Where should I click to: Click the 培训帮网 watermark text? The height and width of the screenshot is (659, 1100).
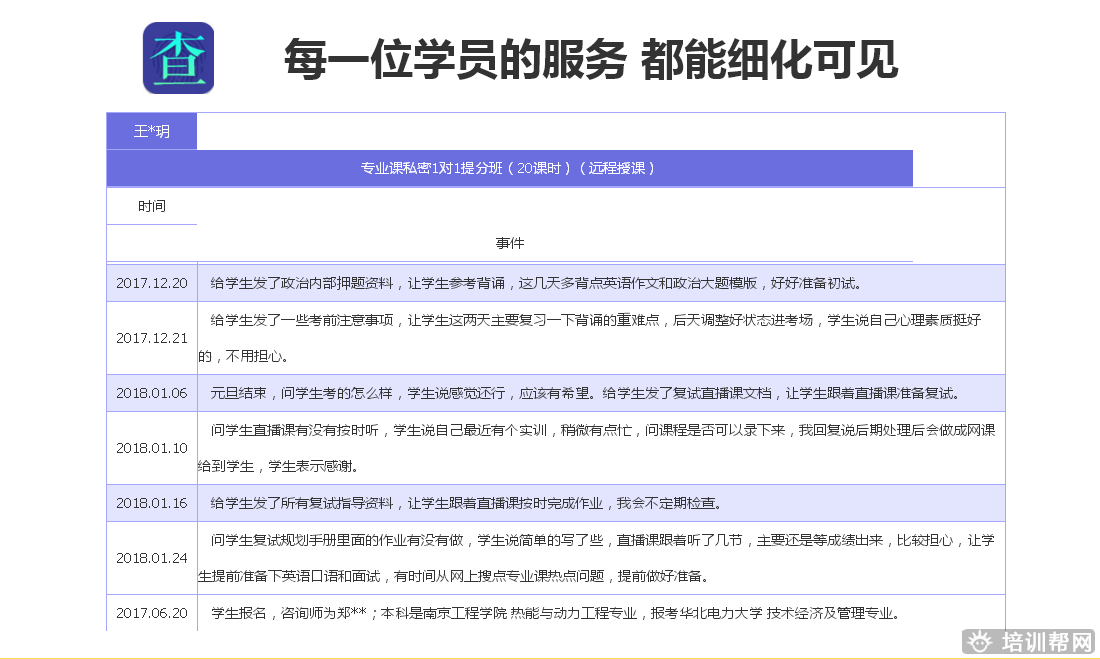(x=1045, y=642)
